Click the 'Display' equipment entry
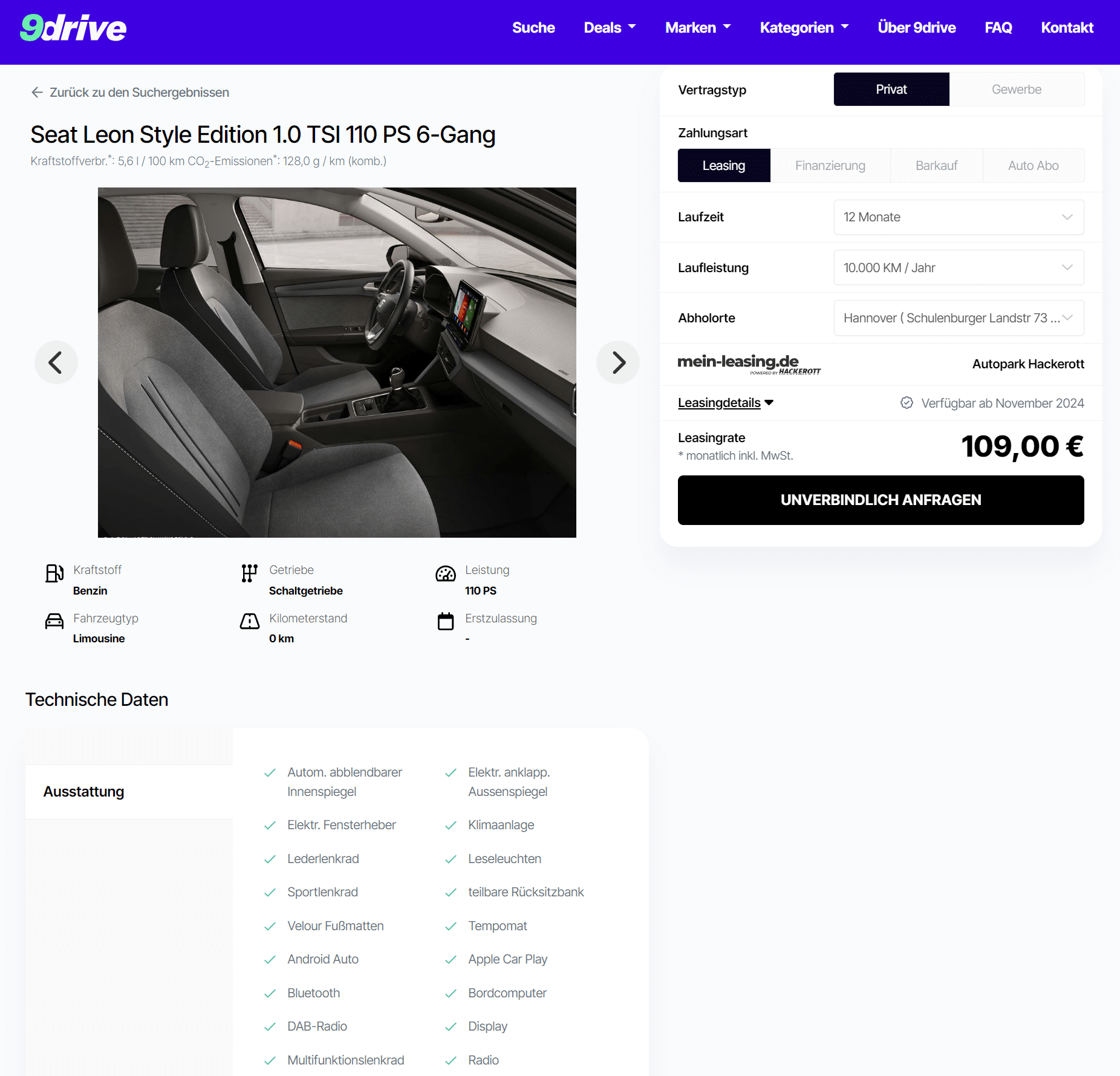Image resolution: width=1120 pixels, height=1076 pixels. (487, 1026)
